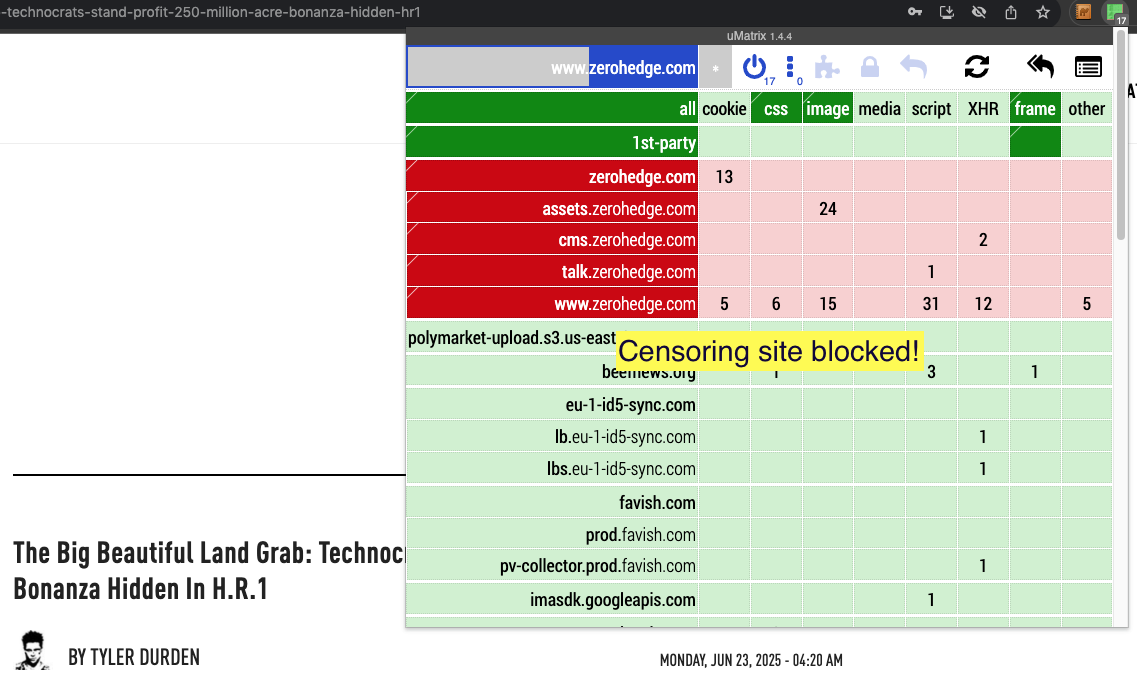Click www.zerohedge.com 'other' cell showing 5
1137x674 pixels.
click(1087, 303)
